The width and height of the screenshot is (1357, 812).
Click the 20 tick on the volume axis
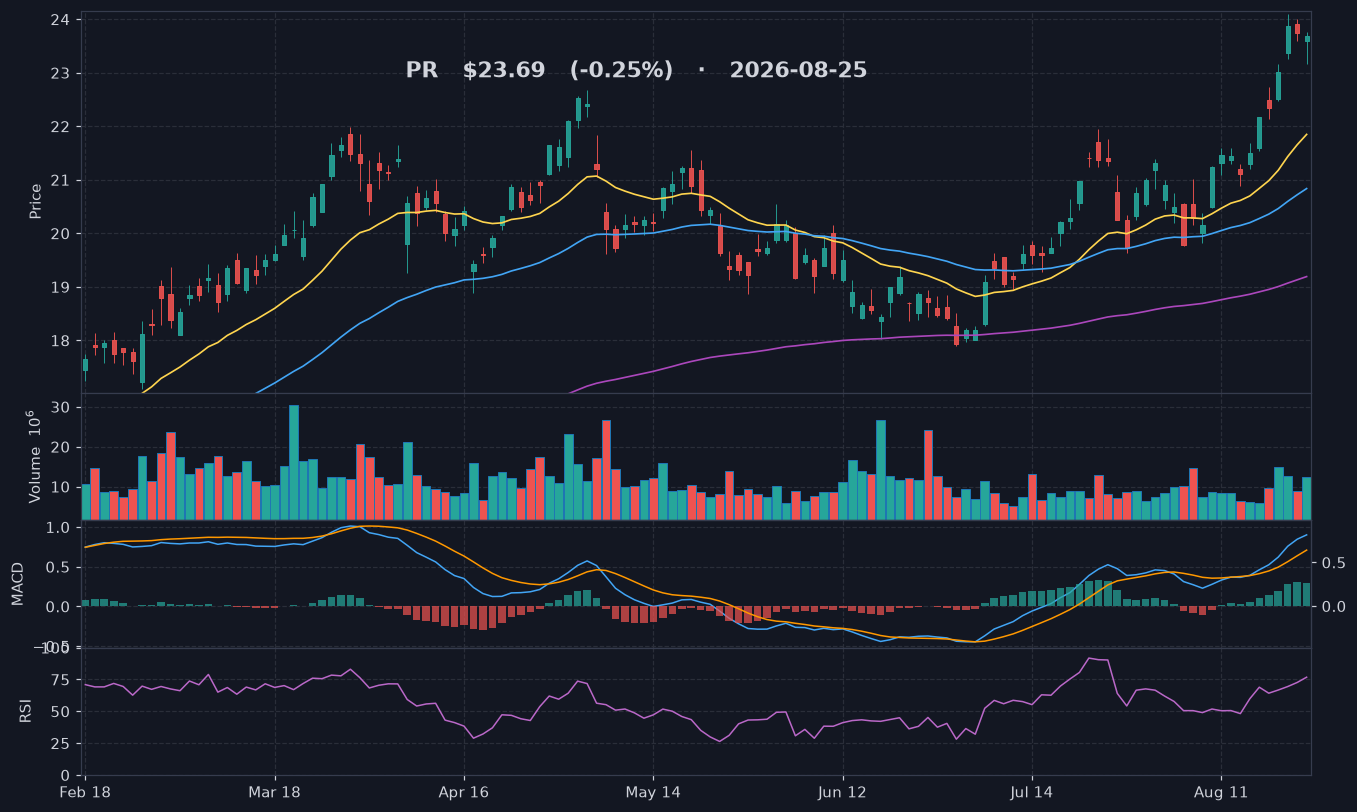60,447
